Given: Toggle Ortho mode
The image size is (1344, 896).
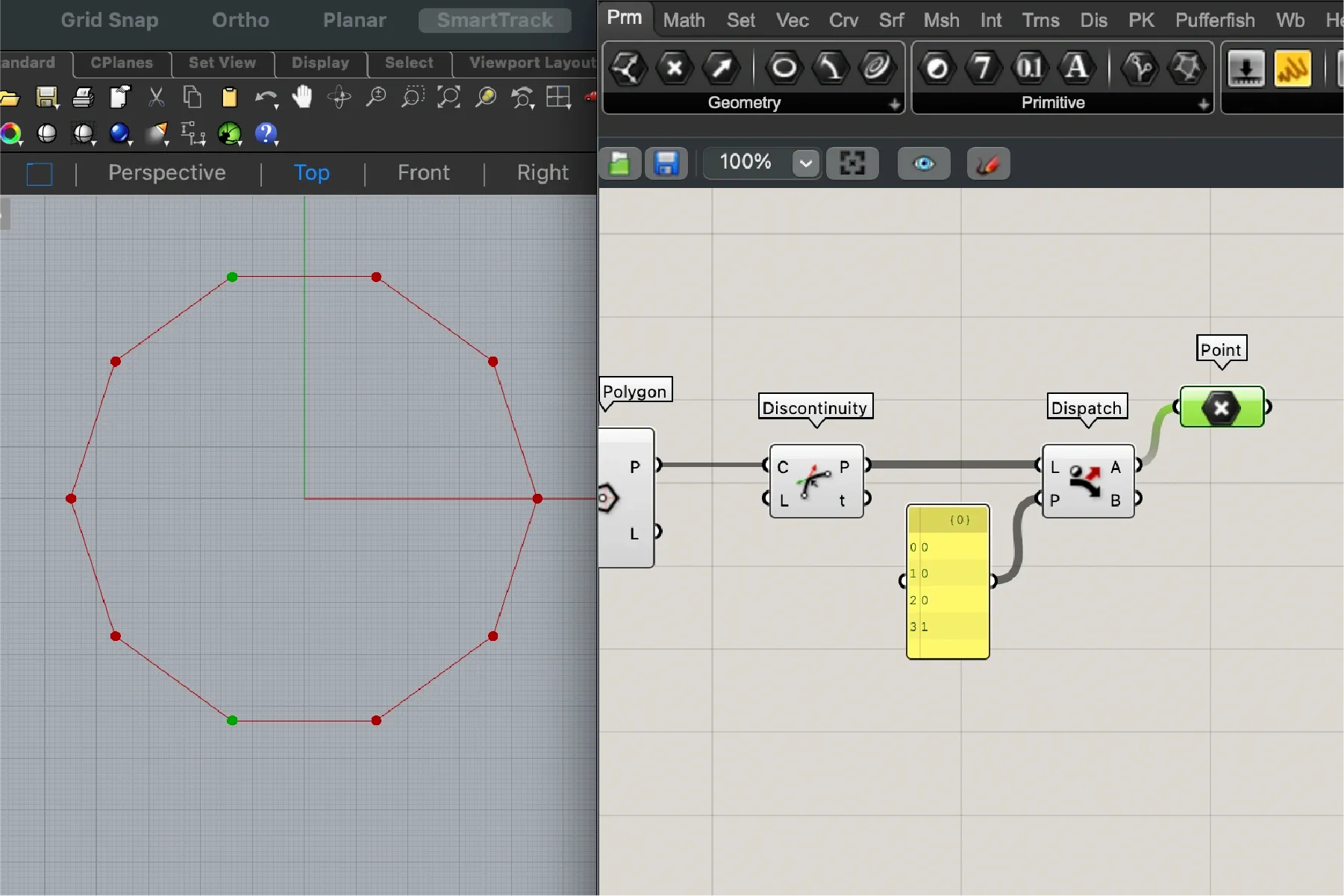Looking at the screenshot, I should 240,20.
